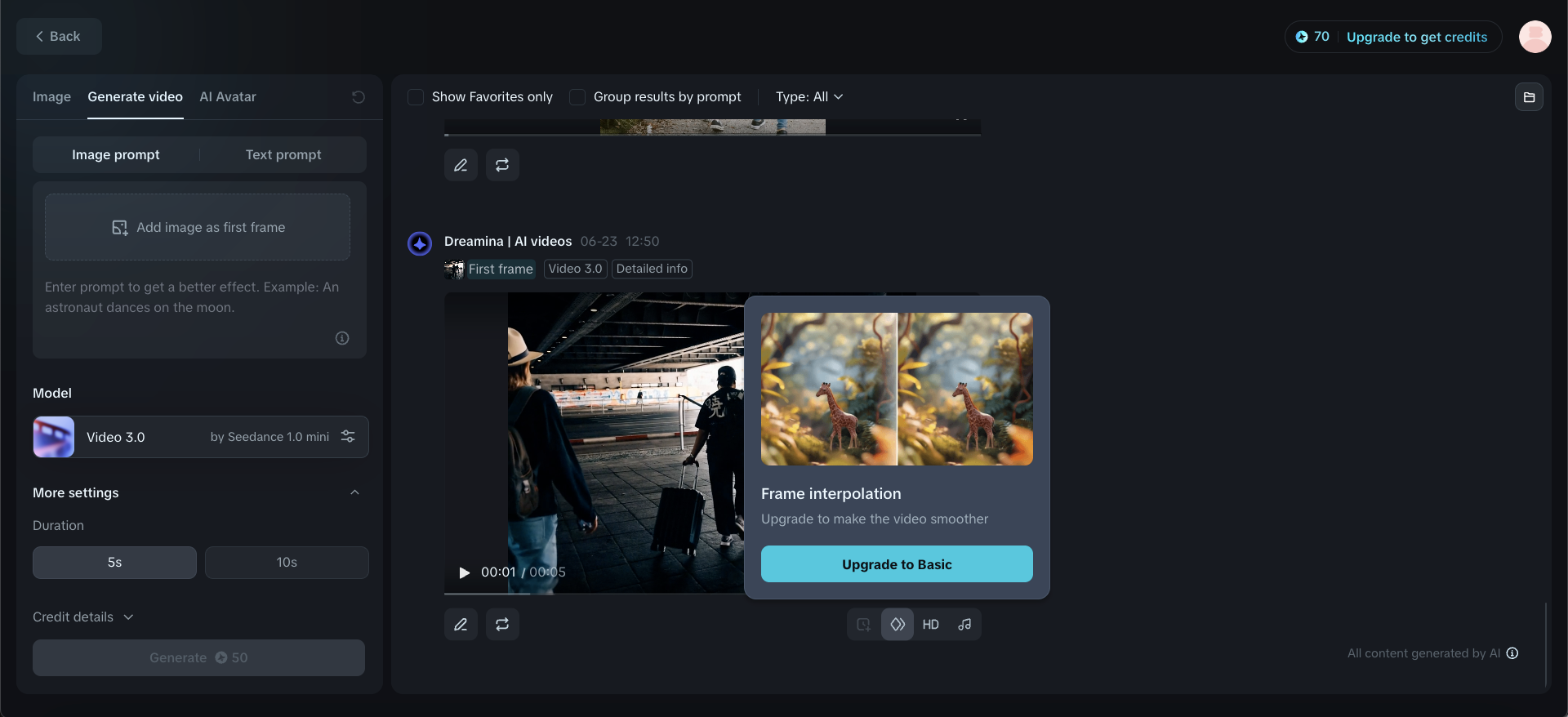Click the credits coin icon showing 70
The height and width of the screenshot is (717, 1568).
pyautogui.click(x=1302, y=37)
